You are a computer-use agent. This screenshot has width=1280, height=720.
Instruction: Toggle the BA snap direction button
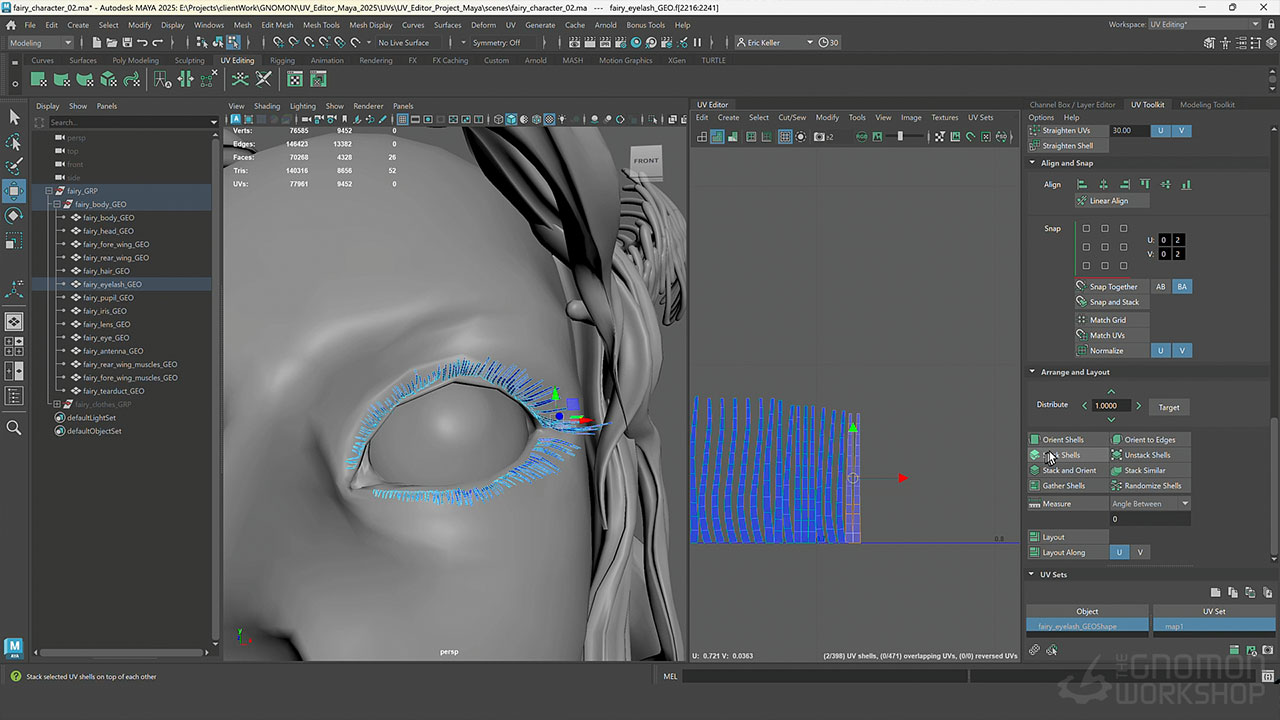point(1181,287)
